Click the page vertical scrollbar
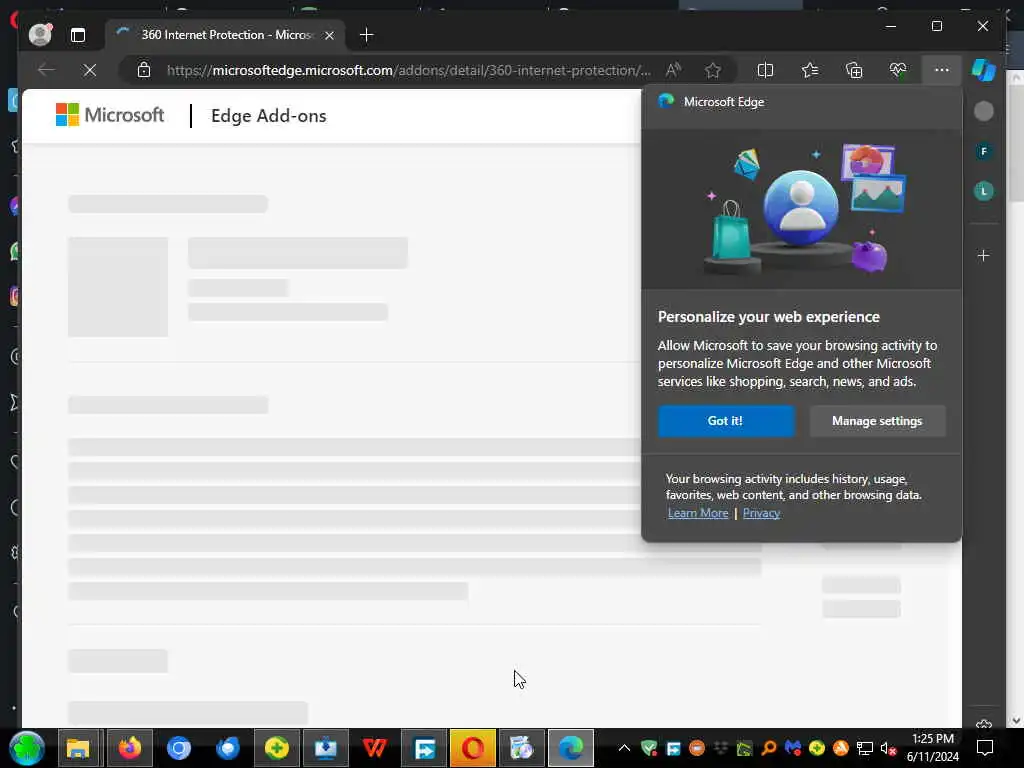1024x768 pixels. [1016, 398]
